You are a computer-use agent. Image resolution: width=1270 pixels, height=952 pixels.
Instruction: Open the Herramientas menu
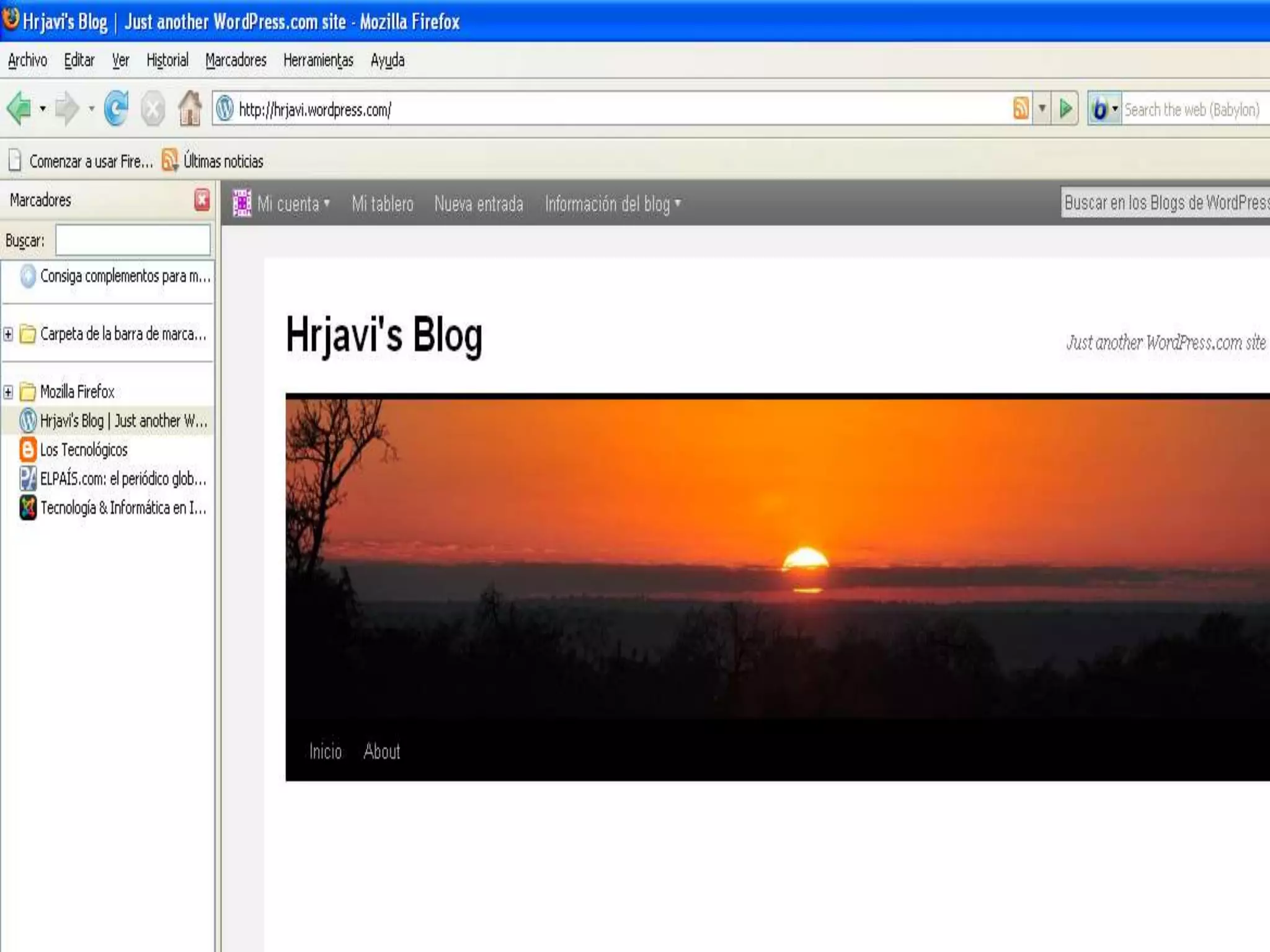[318, 60]
